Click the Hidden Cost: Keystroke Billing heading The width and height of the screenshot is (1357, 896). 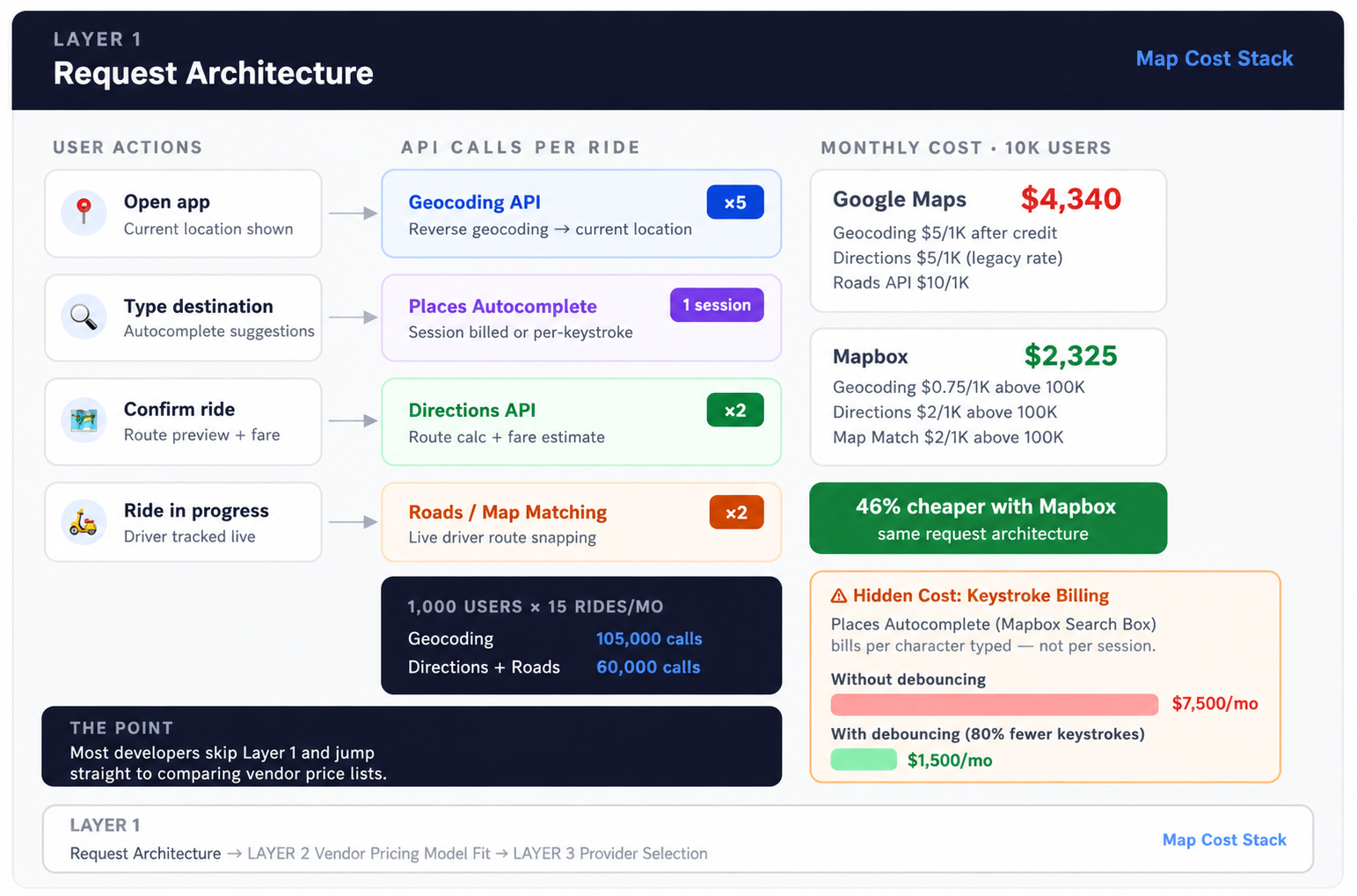(x=981, y=596)
